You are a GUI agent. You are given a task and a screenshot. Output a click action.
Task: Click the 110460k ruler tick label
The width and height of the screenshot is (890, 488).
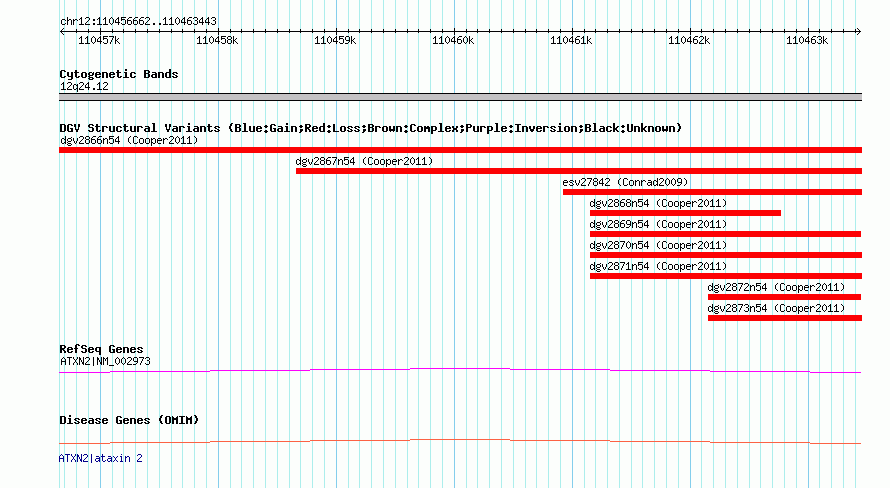pyautogui.click(x=453, y=40)
